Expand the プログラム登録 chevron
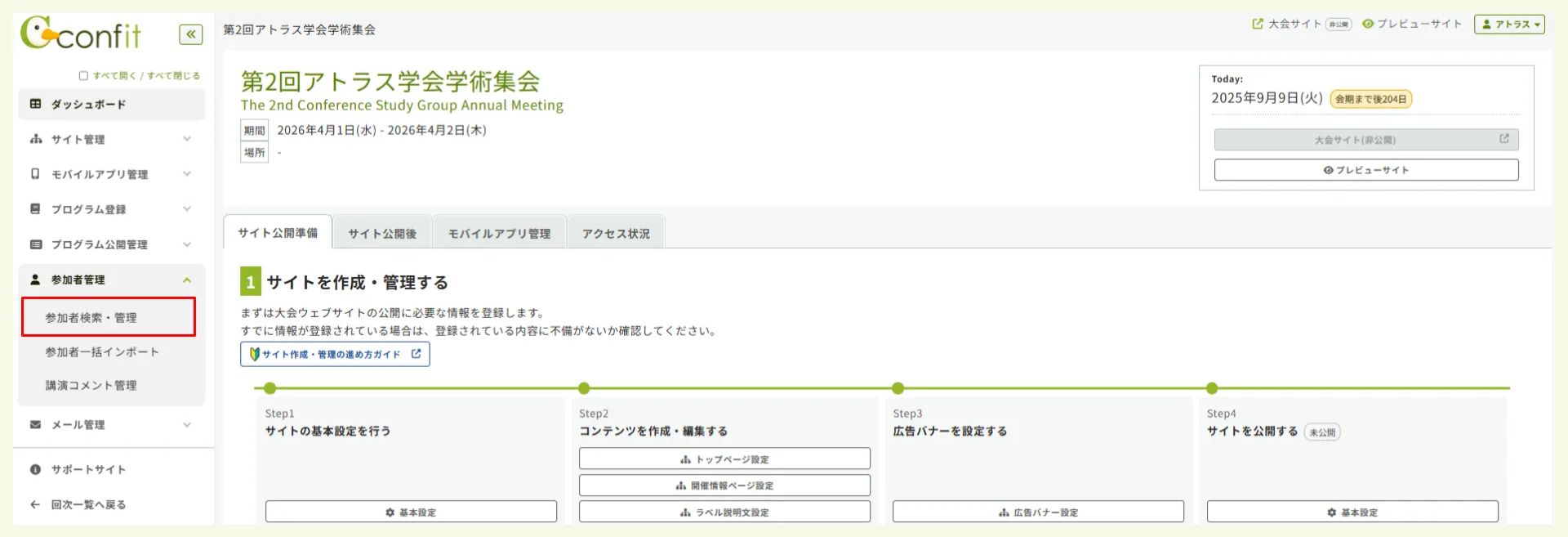The height and width of the screenshot is (537, 1568). (x=187, y=209)
